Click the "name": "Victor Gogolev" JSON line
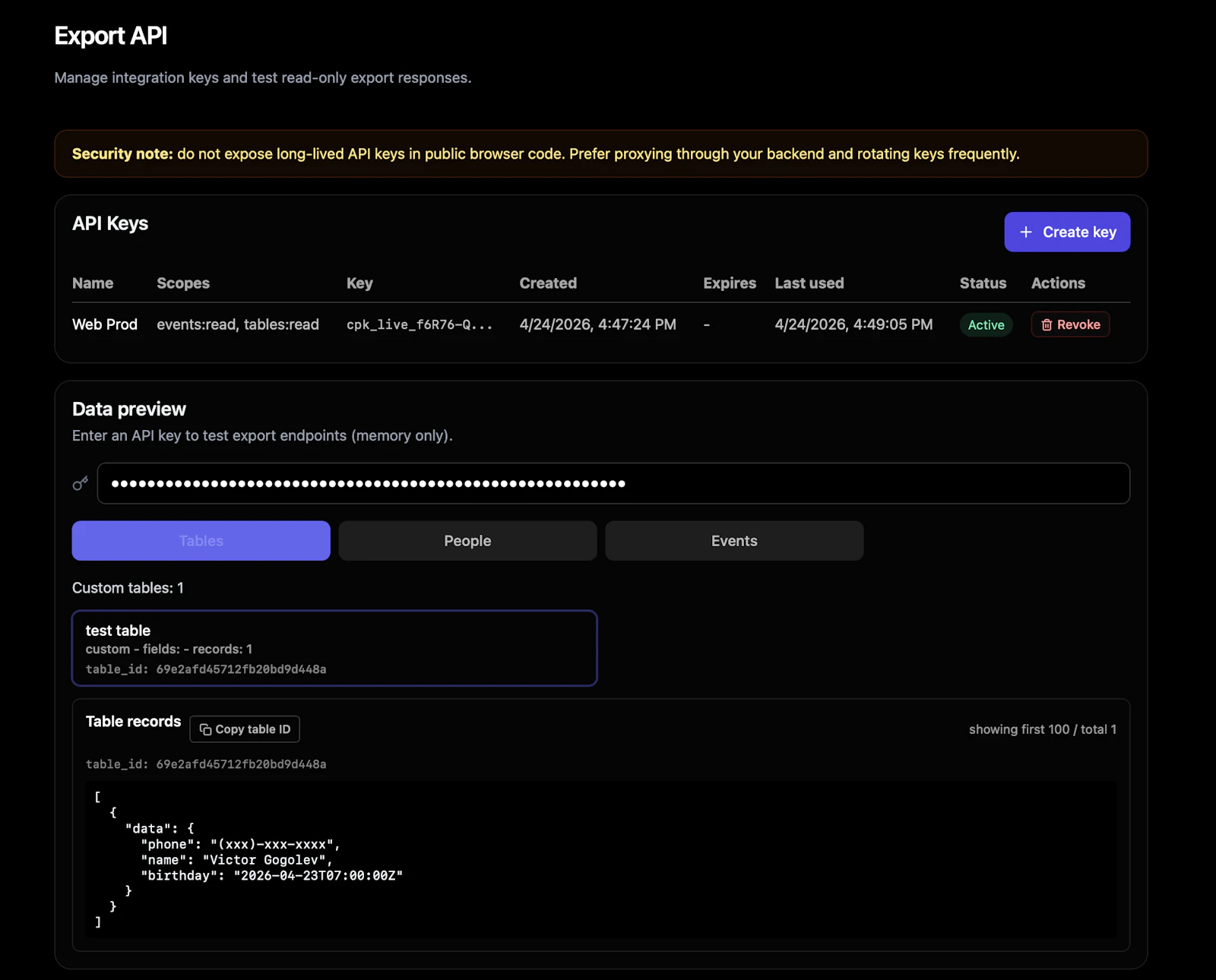This screenshot has height=980, width=1216. point(236,860)
